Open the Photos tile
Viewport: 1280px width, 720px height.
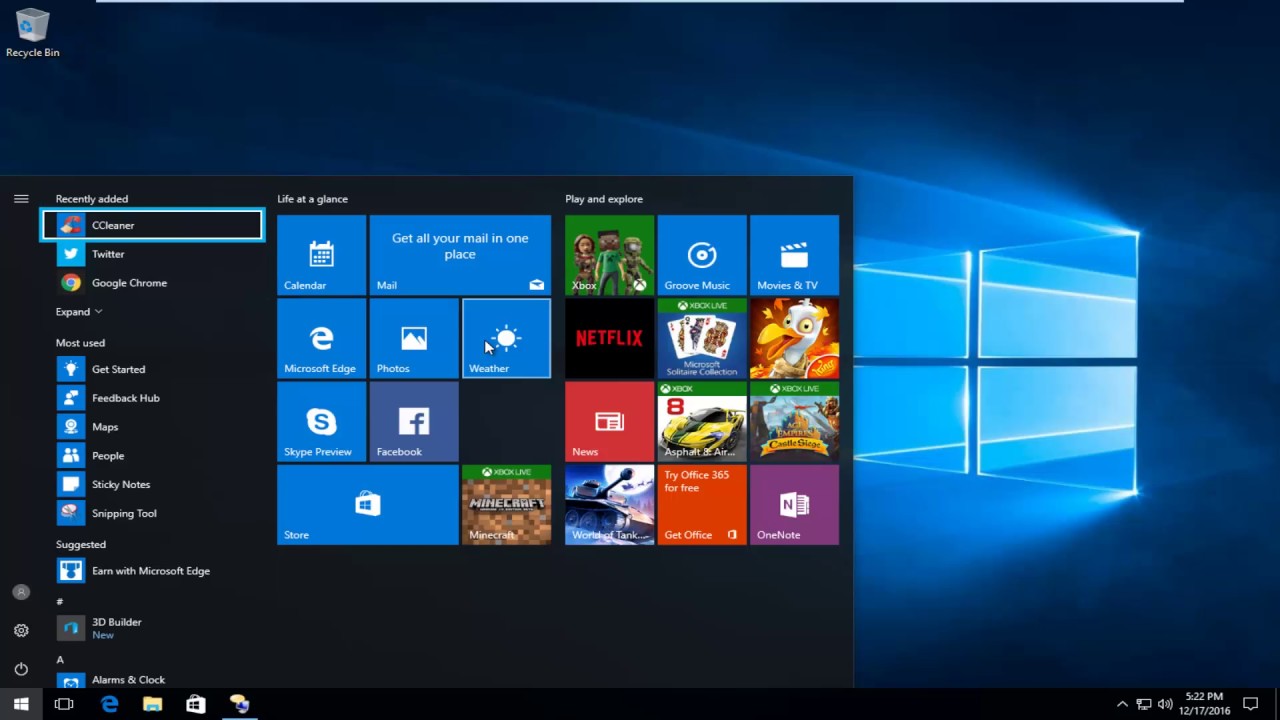point(414,338)
